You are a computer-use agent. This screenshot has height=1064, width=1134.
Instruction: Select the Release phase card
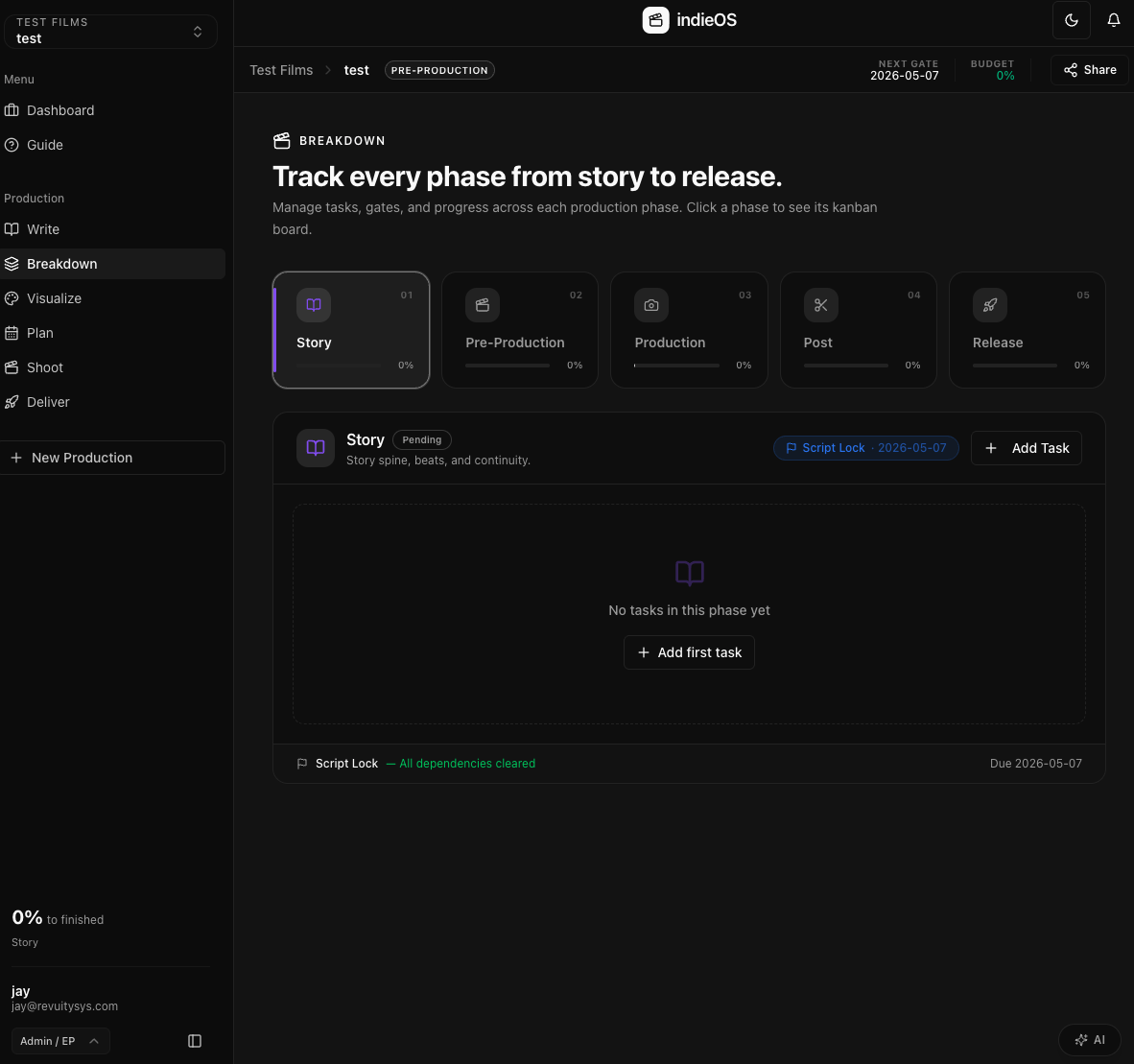(1027, 330)
